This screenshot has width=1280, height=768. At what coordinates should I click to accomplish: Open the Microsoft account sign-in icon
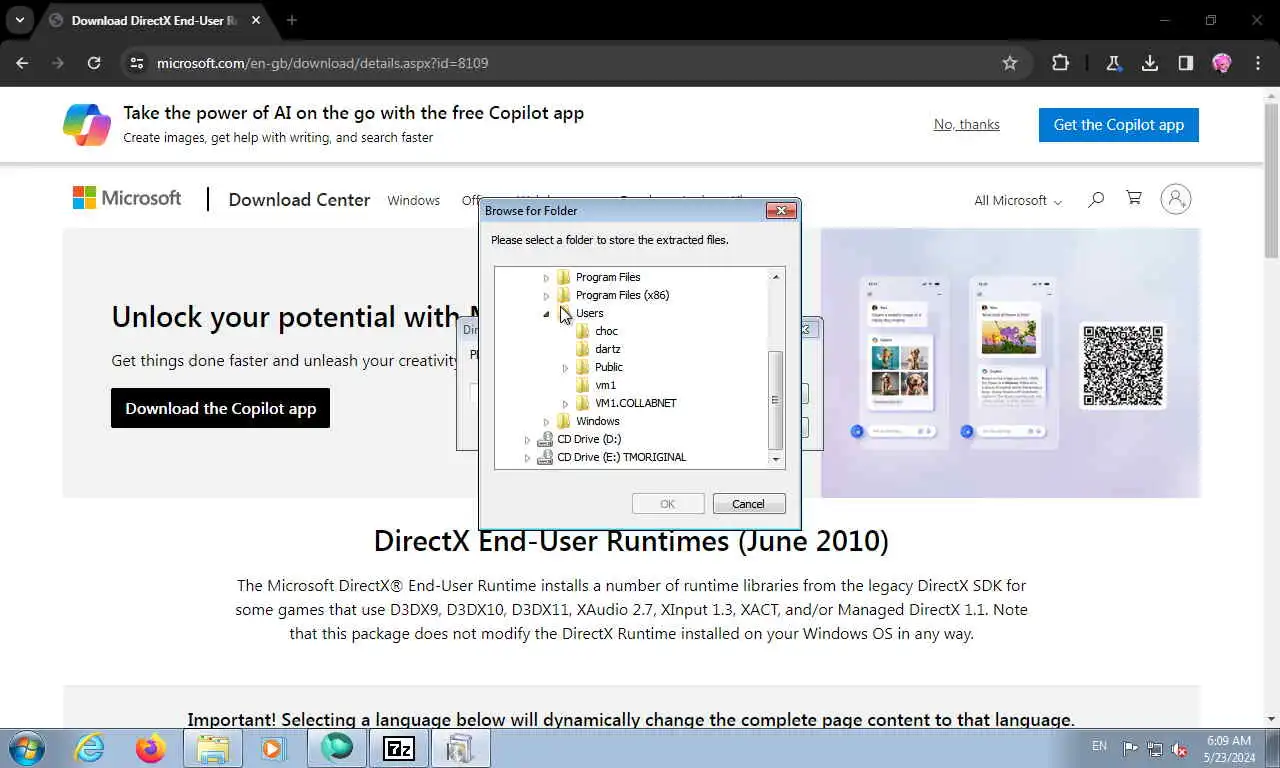(x=1176, y=199)
